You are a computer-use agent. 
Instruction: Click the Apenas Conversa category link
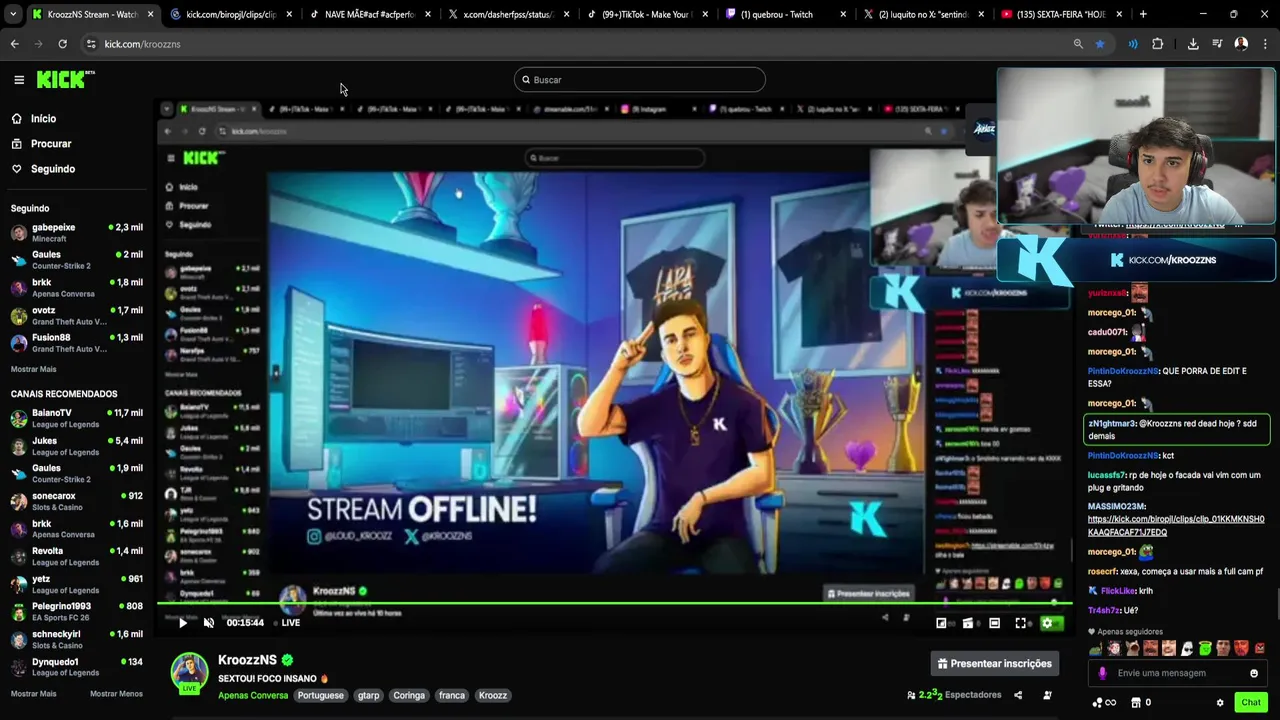pos(253,696)
